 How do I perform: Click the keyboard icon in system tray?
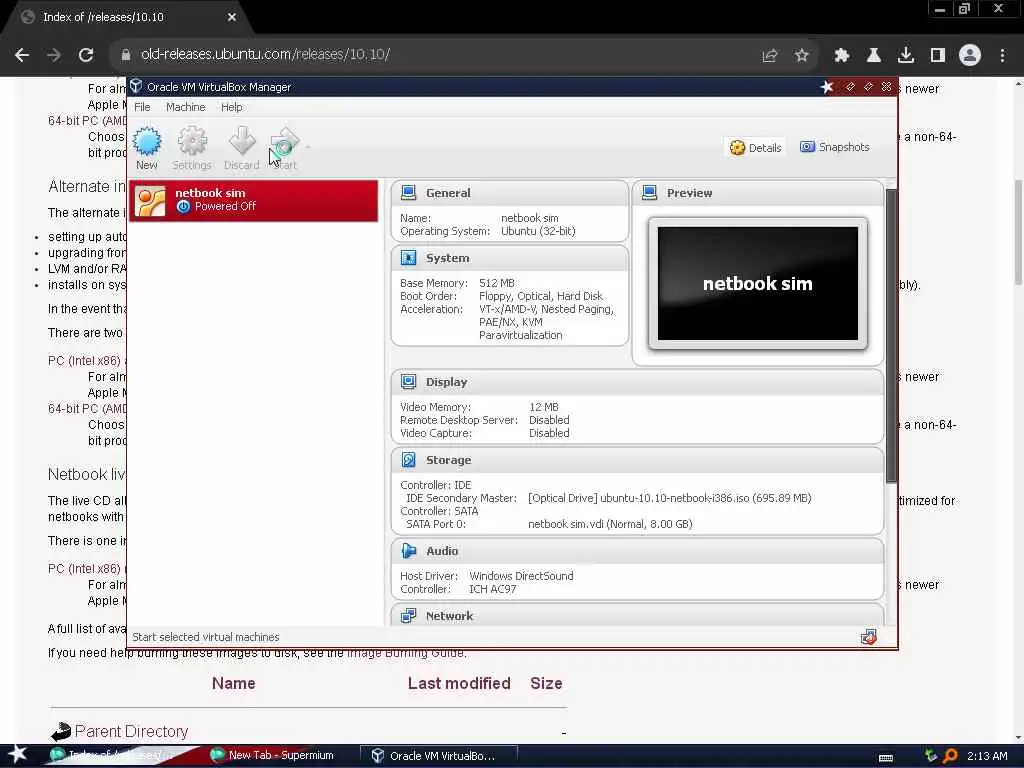point(886,757)
